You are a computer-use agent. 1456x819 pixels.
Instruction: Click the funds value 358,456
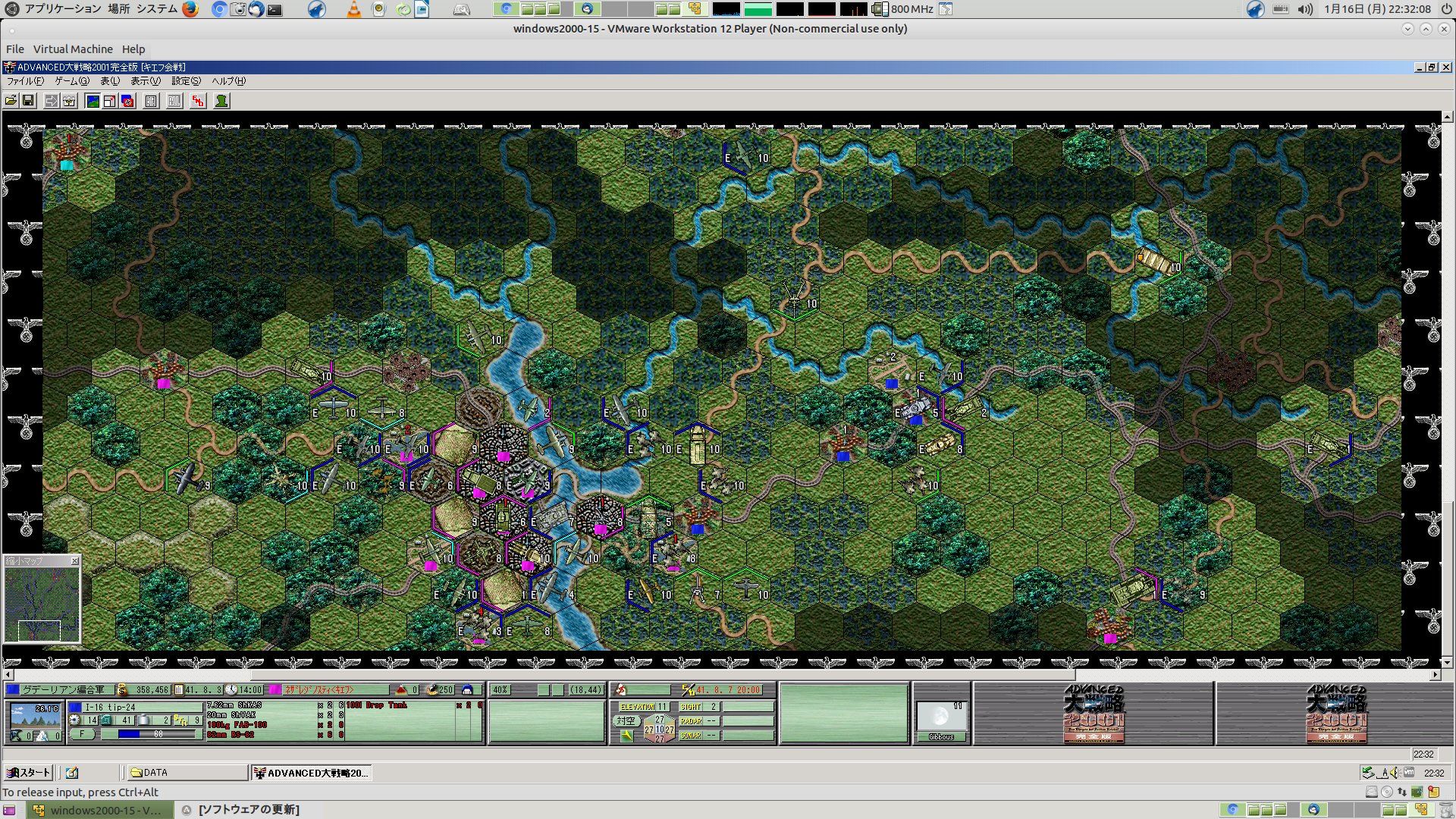151,690
